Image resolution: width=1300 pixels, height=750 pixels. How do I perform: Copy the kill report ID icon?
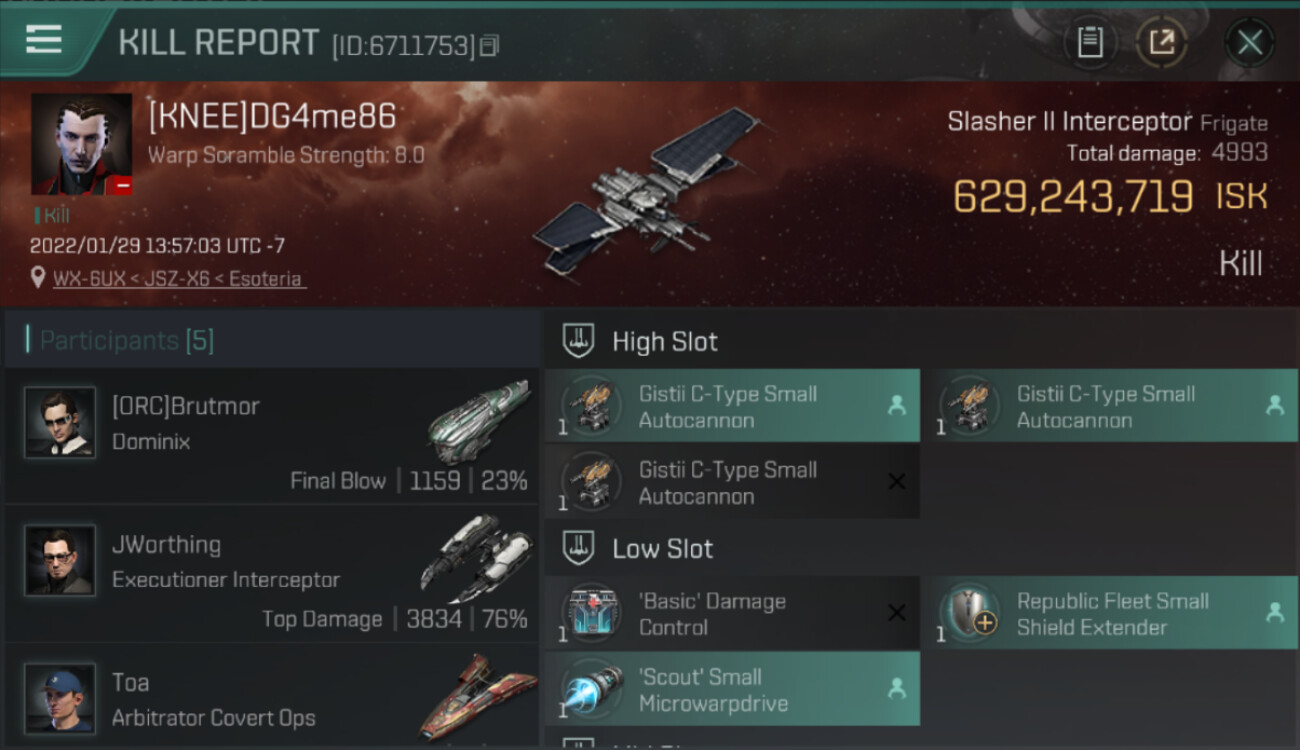(489, 46)
